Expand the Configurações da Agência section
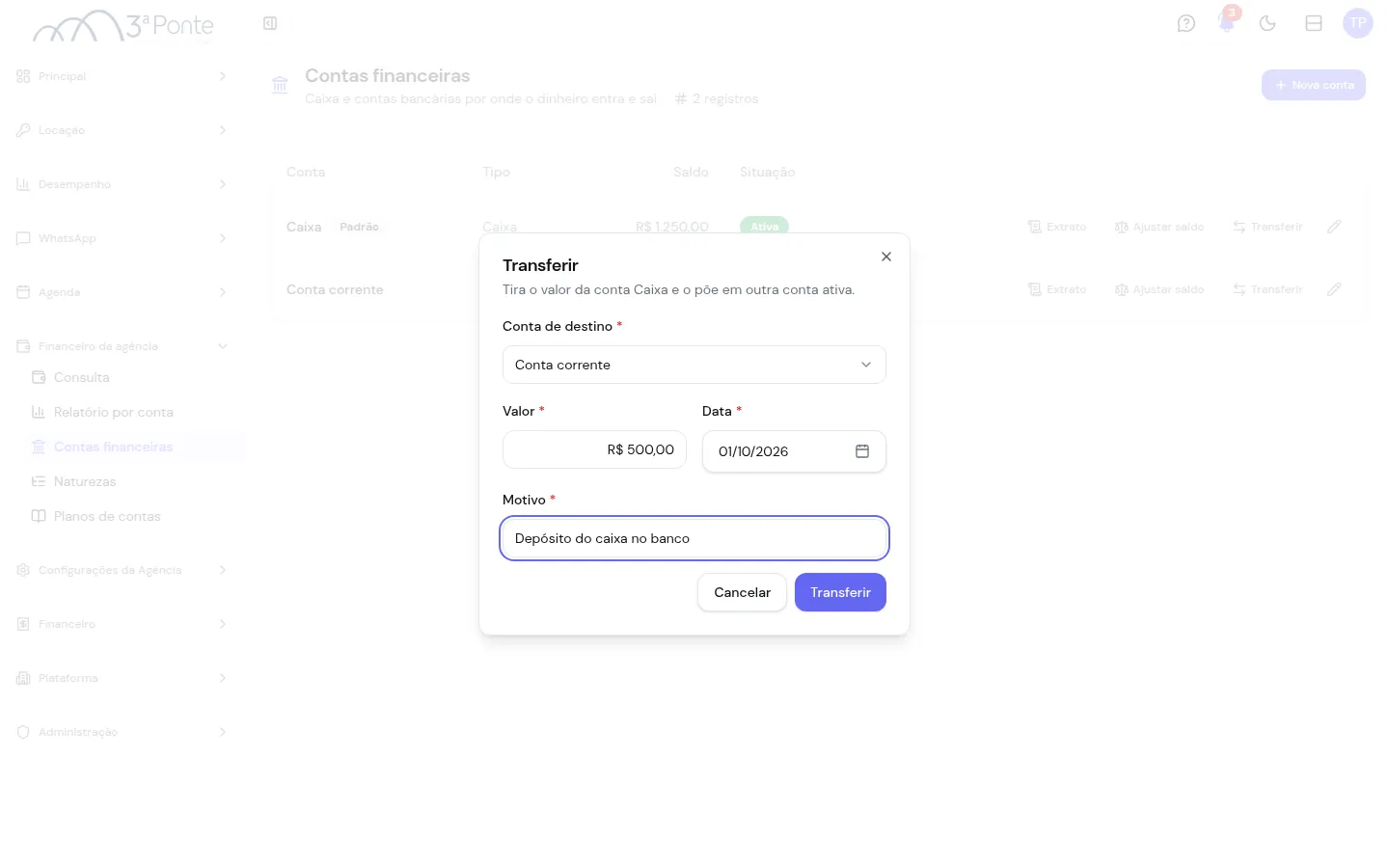1389x868 pixels. [123, 570]
